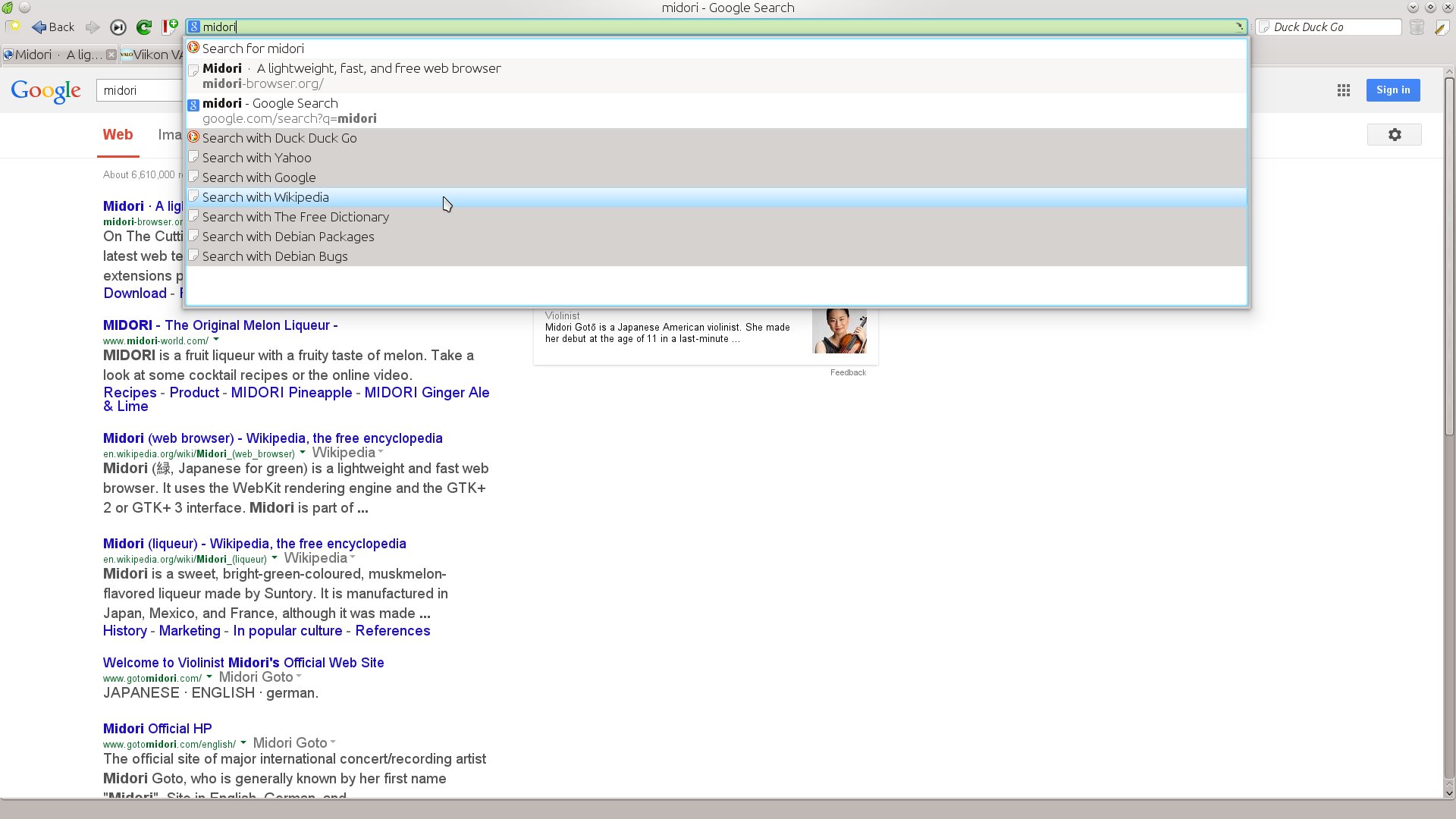Screen dimensions: 1456x819
Task: Open Midori Goto dropdown under Official HP
Action: 294,743
